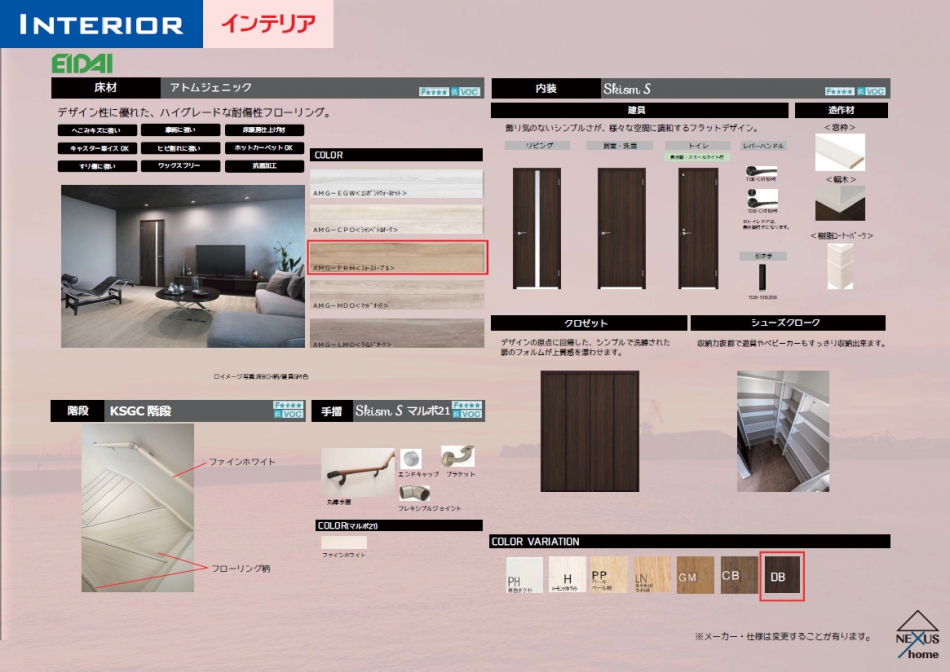Click the window frame (窓枠) sample image
This screenshot has height=672, width=950.
(840, 153)
